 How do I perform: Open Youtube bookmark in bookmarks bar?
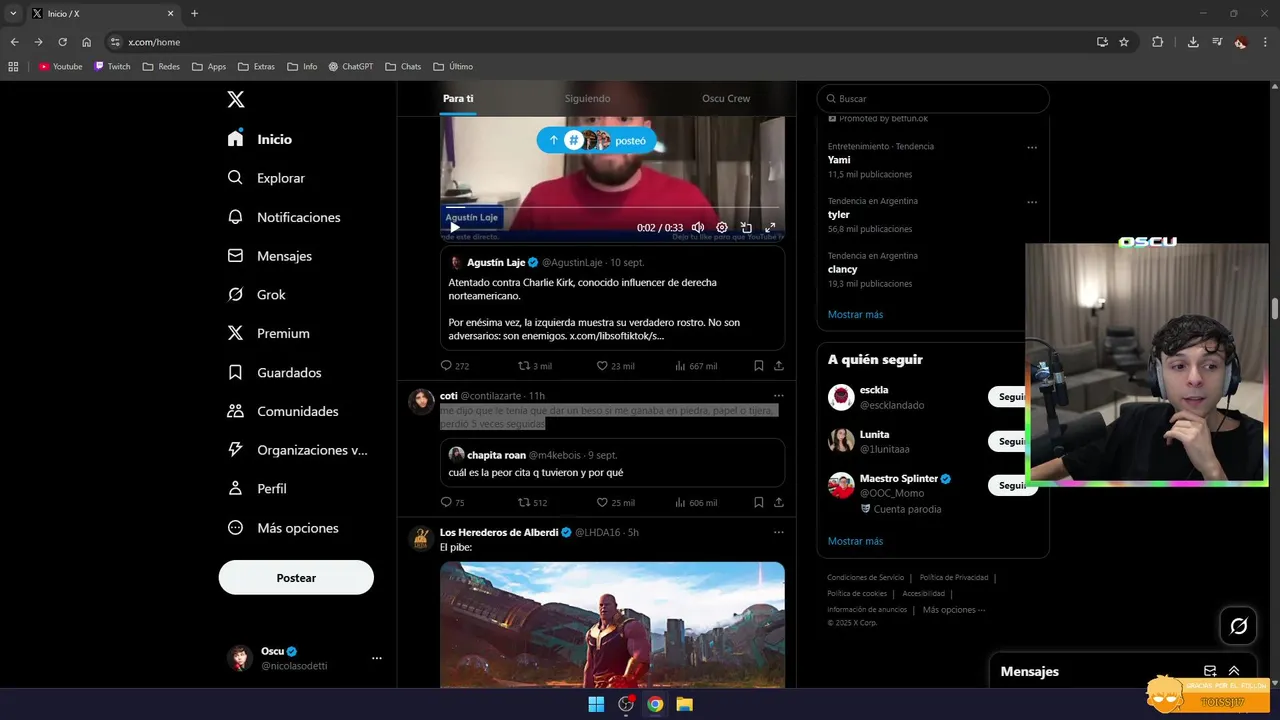point(60,66)
